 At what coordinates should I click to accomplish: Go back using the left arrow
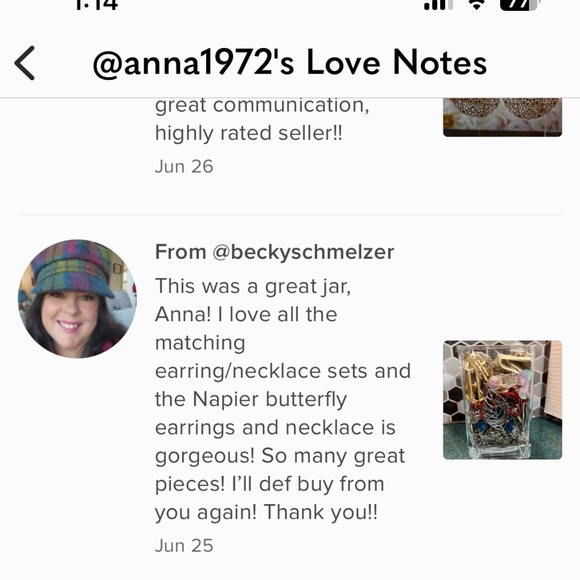(x=25, y=63)
